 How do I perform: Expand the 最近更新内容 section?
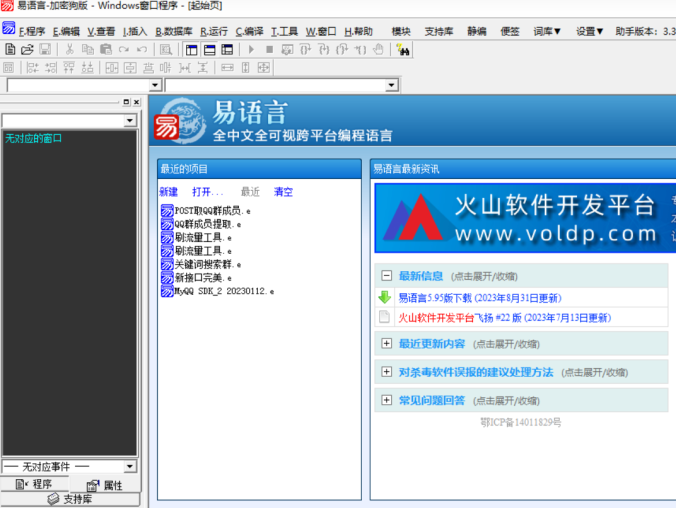386,344
